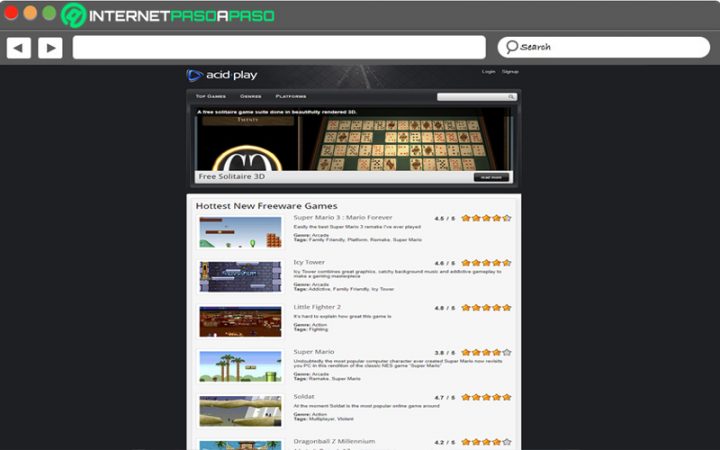Click the 4.8 / 5 score text
Viewport: 720px width, 450px height.
[444, 308]
